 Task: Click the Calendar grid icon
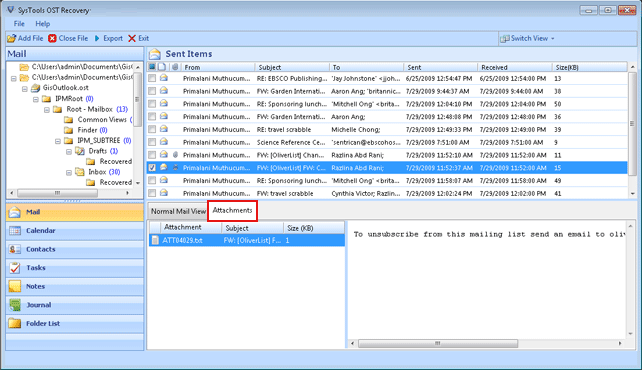click(15, 231)
